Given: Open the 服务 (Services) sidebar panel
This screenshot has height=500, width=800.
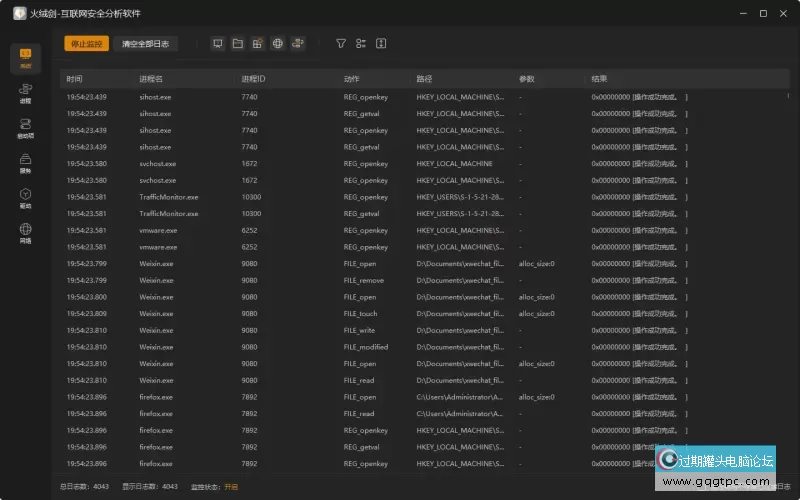Looking at the screenshot, I should (x=25, y=163).
